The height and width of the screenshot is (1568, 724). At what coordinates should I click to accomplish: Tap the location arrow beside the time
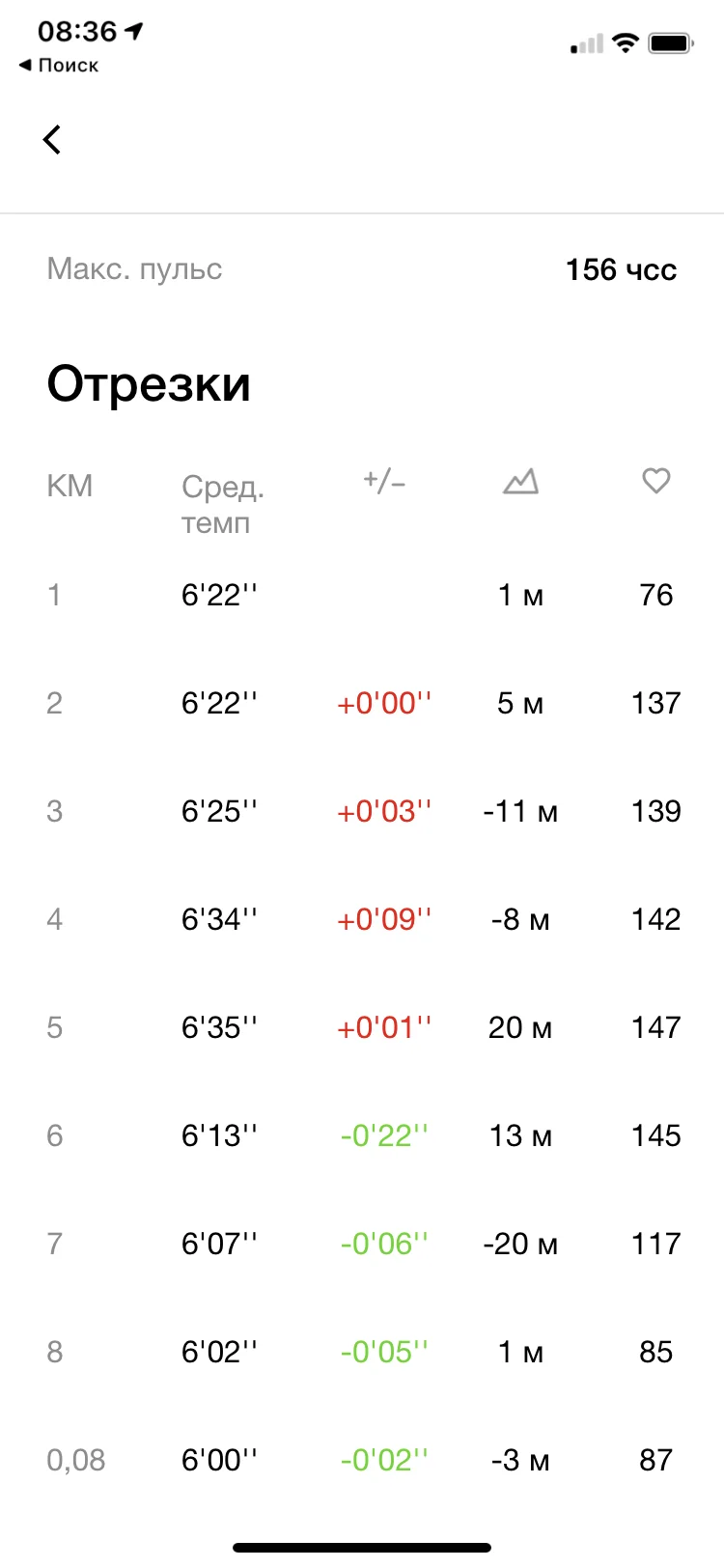134,31
